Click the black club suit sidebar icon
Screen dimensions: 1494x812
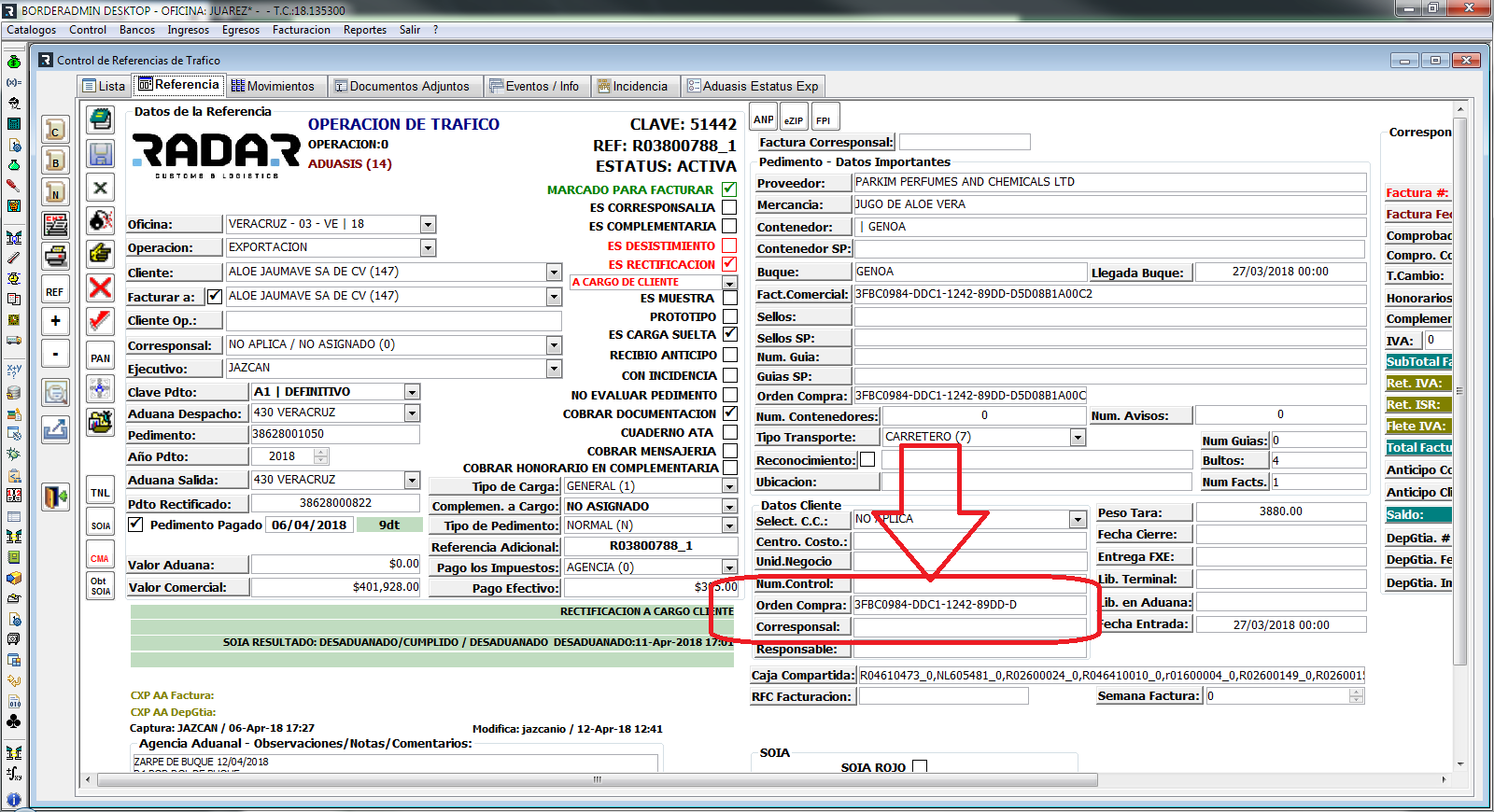pos(14,721)
